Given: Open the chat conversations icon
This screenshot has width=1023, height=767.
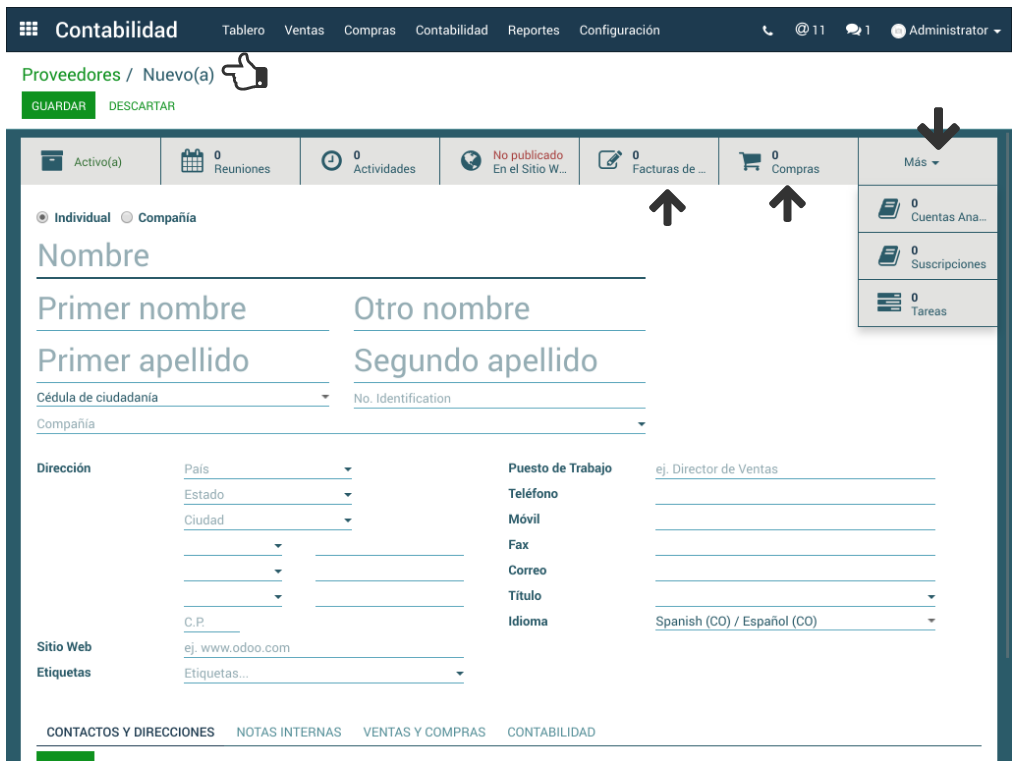Looking at the screenshot, I should pos(853,30).
